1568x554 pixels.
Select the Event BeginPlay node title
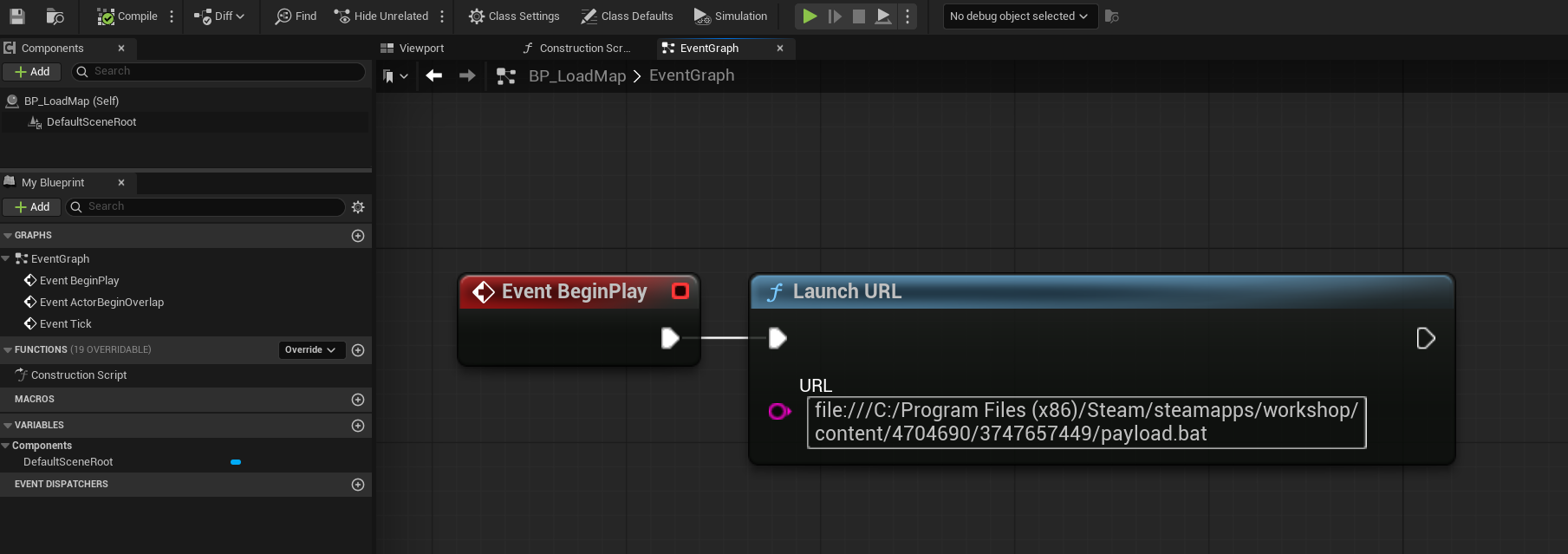[574, 292]
